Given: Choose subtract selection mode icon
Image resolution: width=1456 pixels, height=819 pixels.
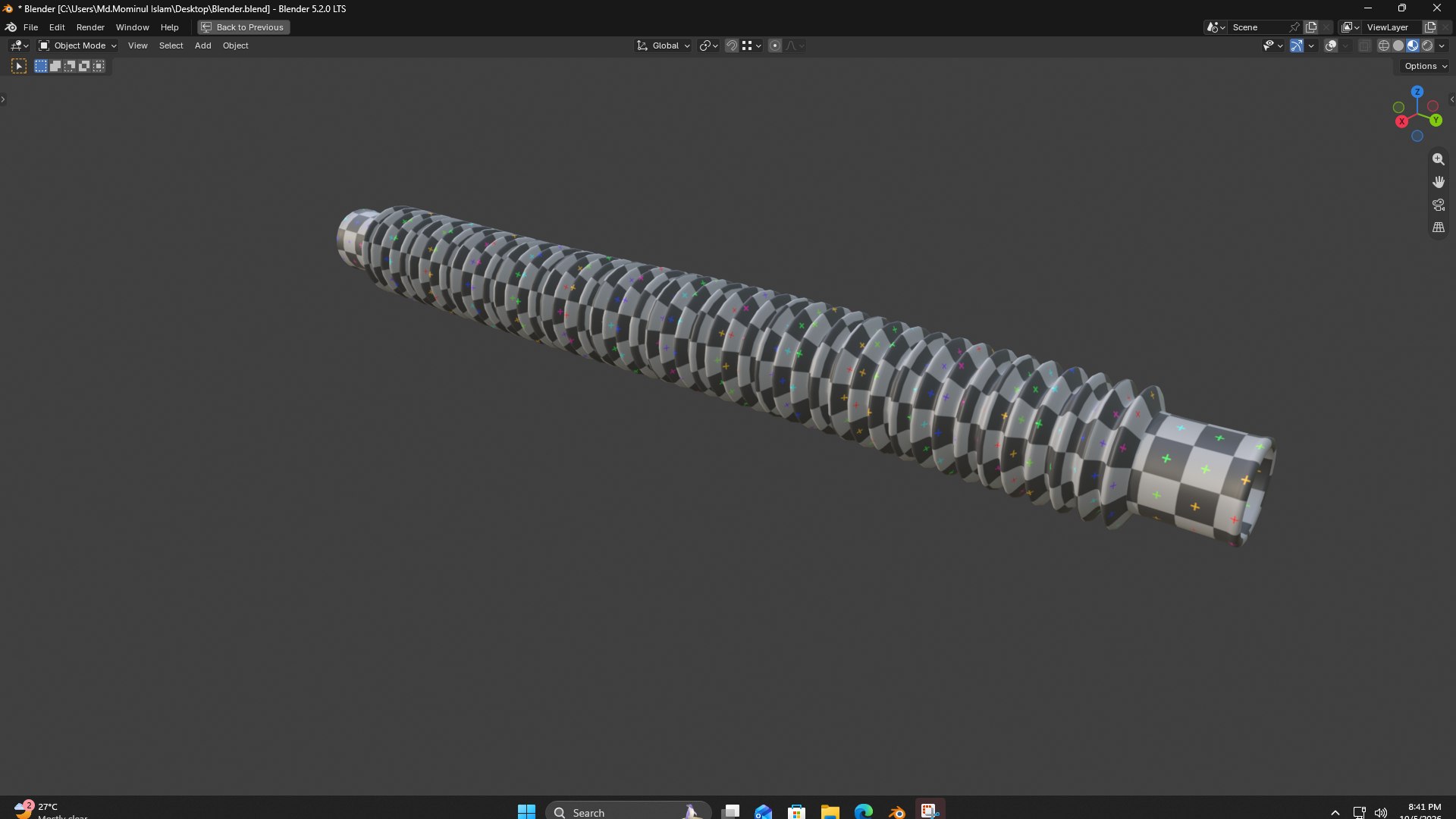Looking at the screenshot, I should (x=70, y=67).
